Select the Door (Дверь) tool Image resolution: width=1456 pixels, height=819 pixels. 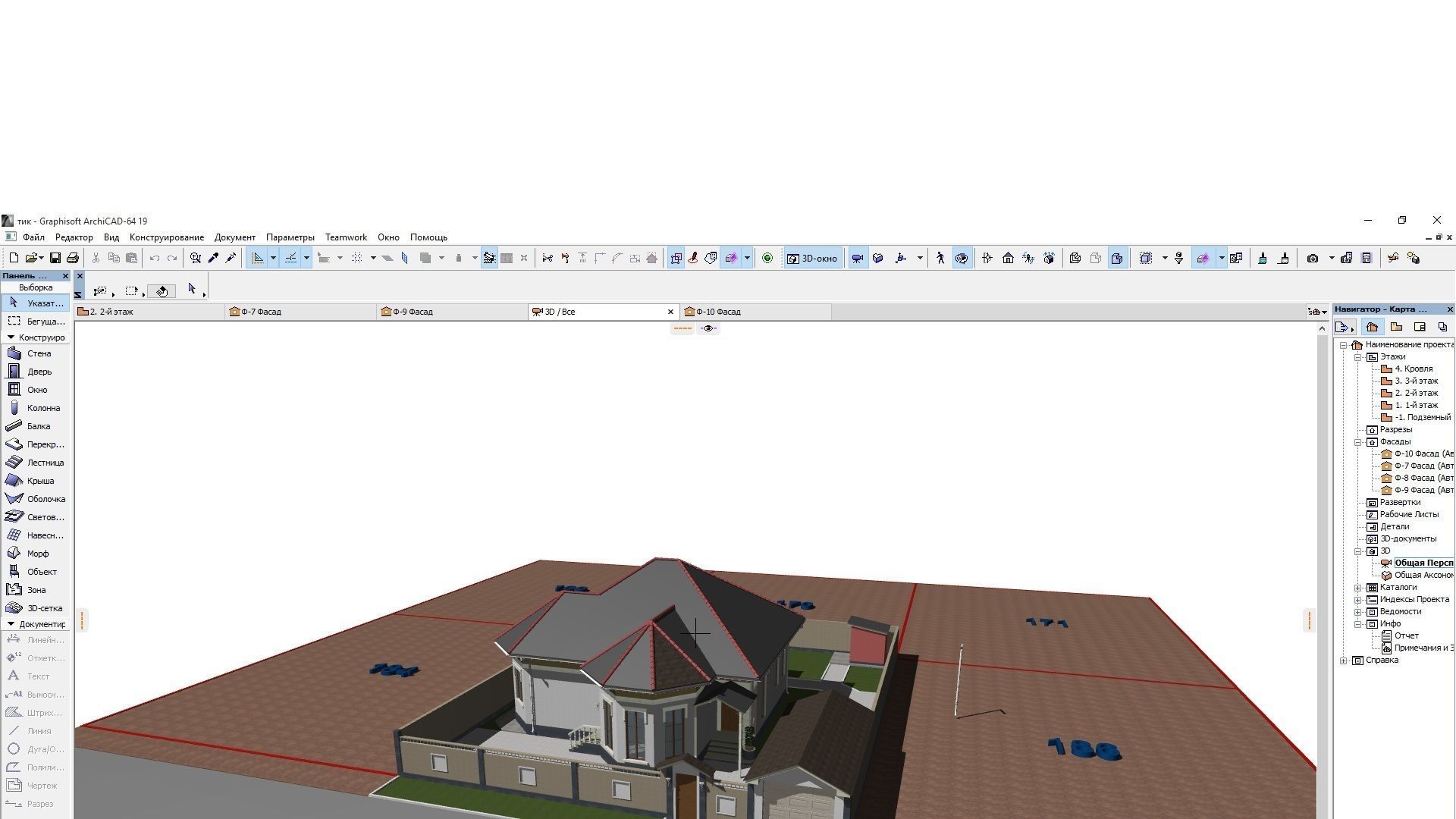click(x=35, y=372)
